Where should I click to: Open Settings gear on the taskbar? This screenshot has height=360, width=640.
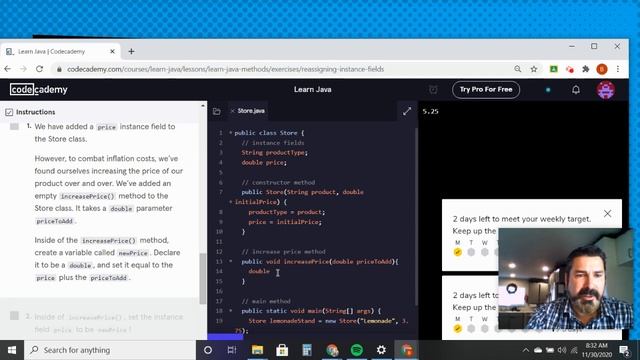click(381, 350)
